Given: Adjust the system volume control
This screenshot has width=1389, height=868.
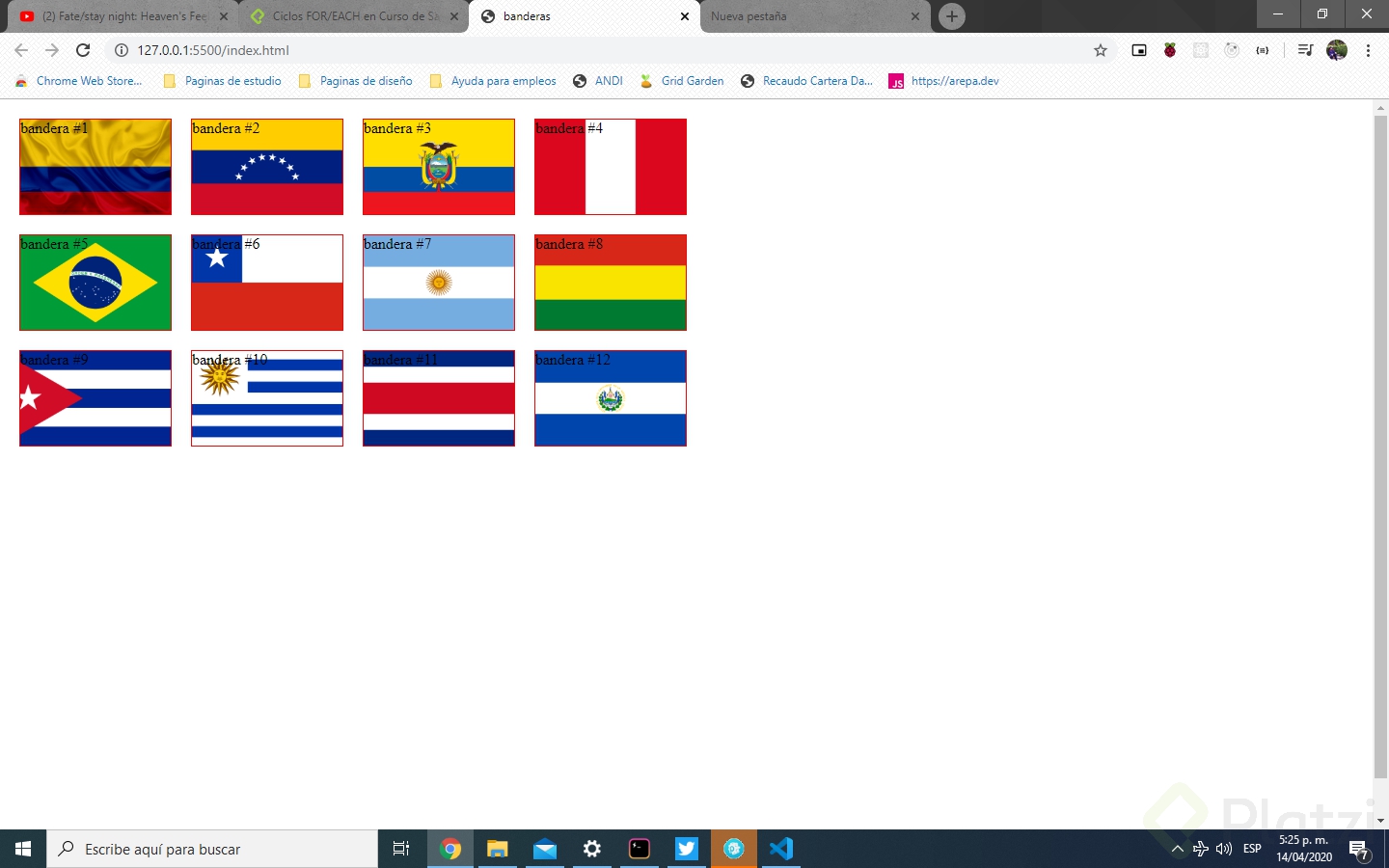Looking at the screenshot, I should (1224, 849).
